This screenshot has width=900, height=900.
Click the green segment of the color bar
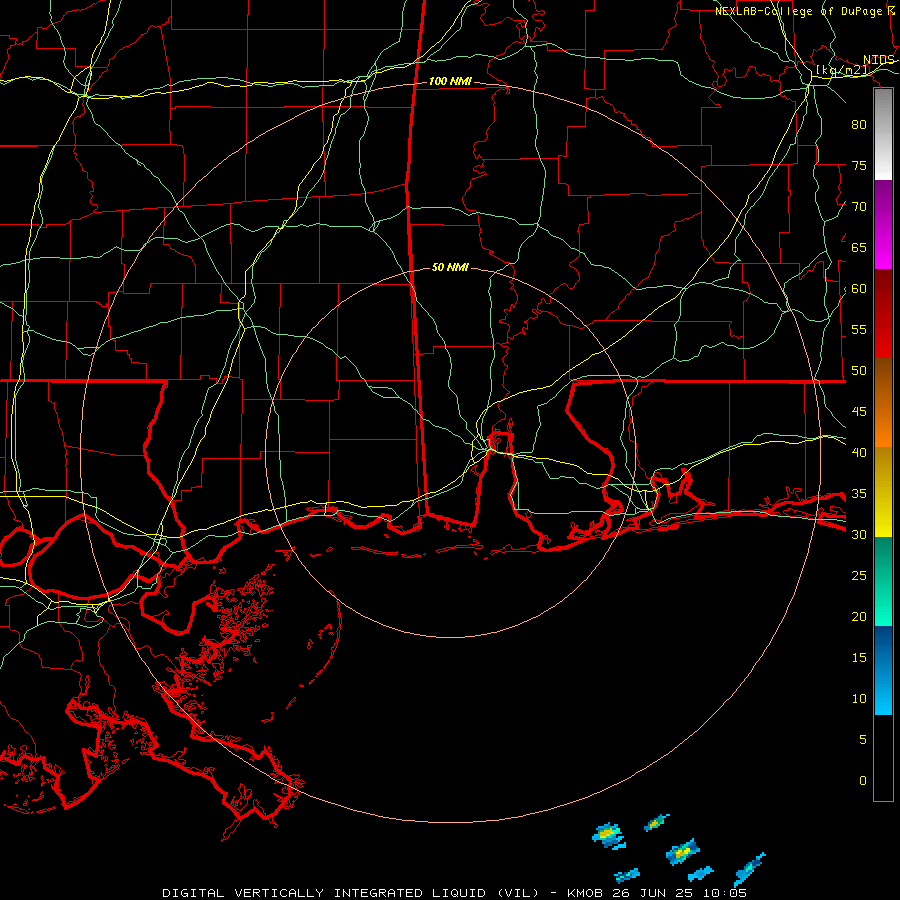pyautogui.click(x=883, y=581)
